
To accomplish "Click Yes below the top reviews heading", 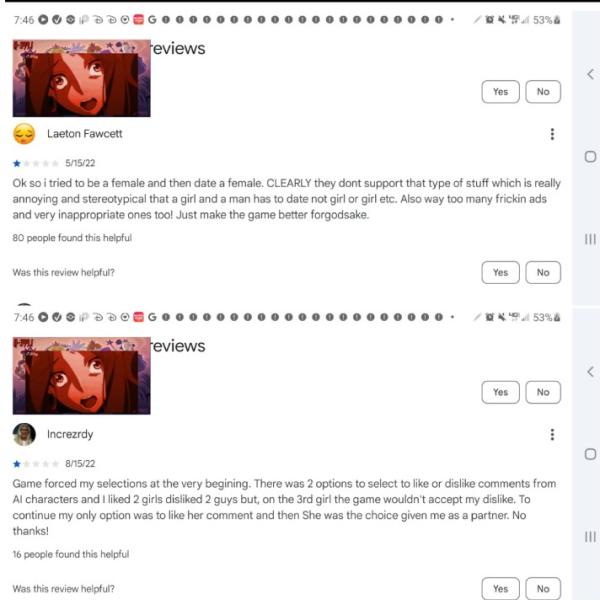I will 501,92.
